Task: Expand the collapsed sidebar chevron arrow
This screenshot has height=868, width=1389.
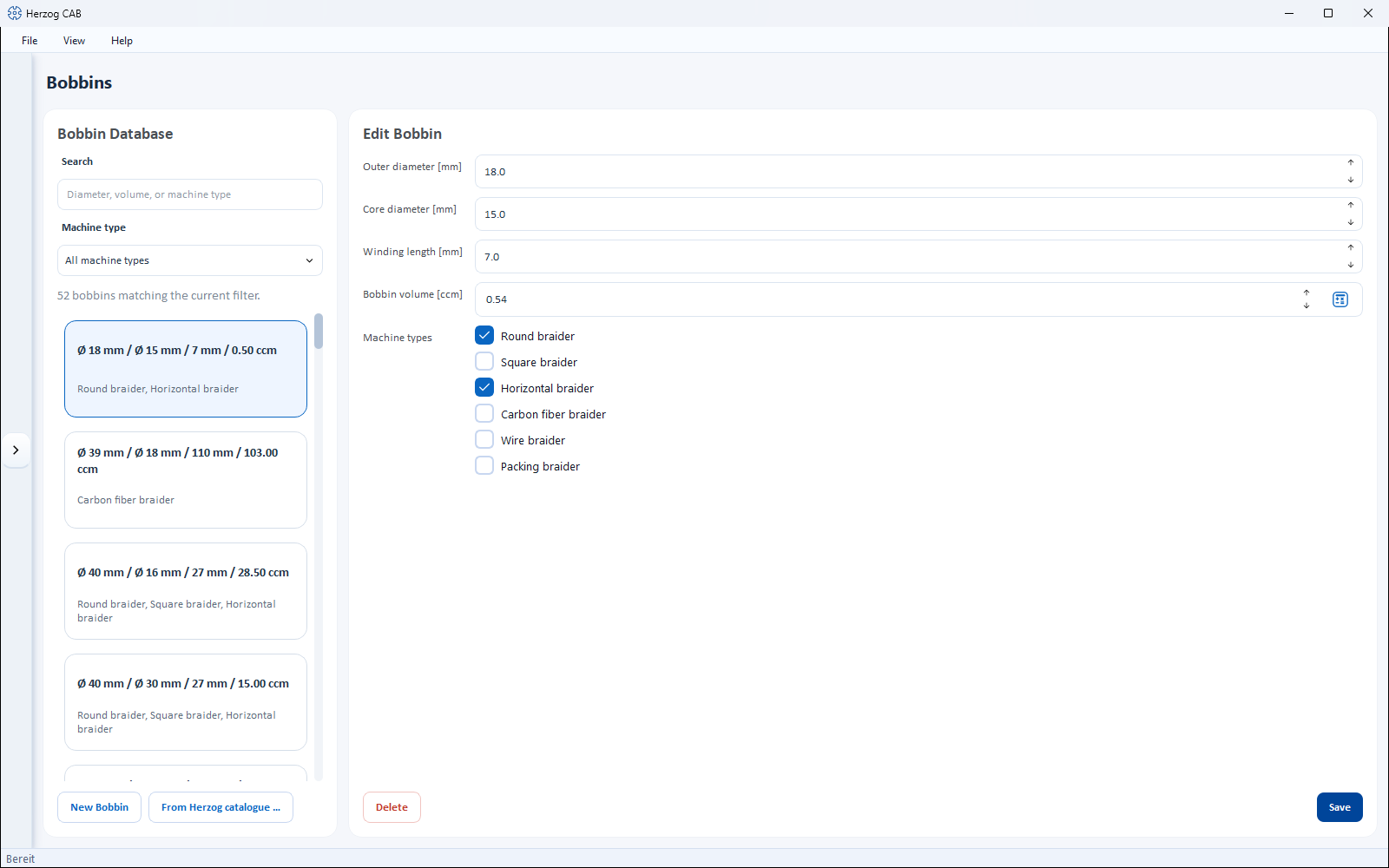Action: pos(16,450)
